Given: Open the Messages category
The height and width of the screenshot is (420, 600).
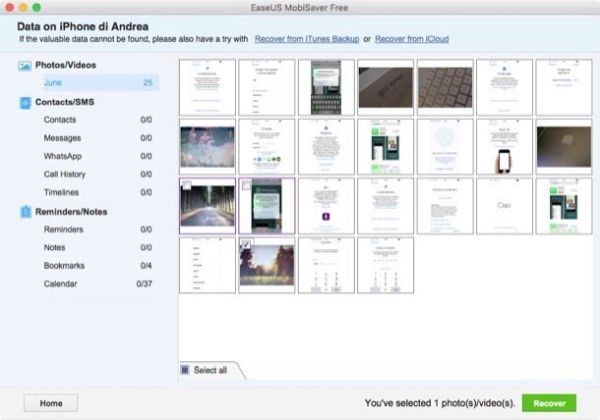Looking at the screenshot, I should [62, 138].
